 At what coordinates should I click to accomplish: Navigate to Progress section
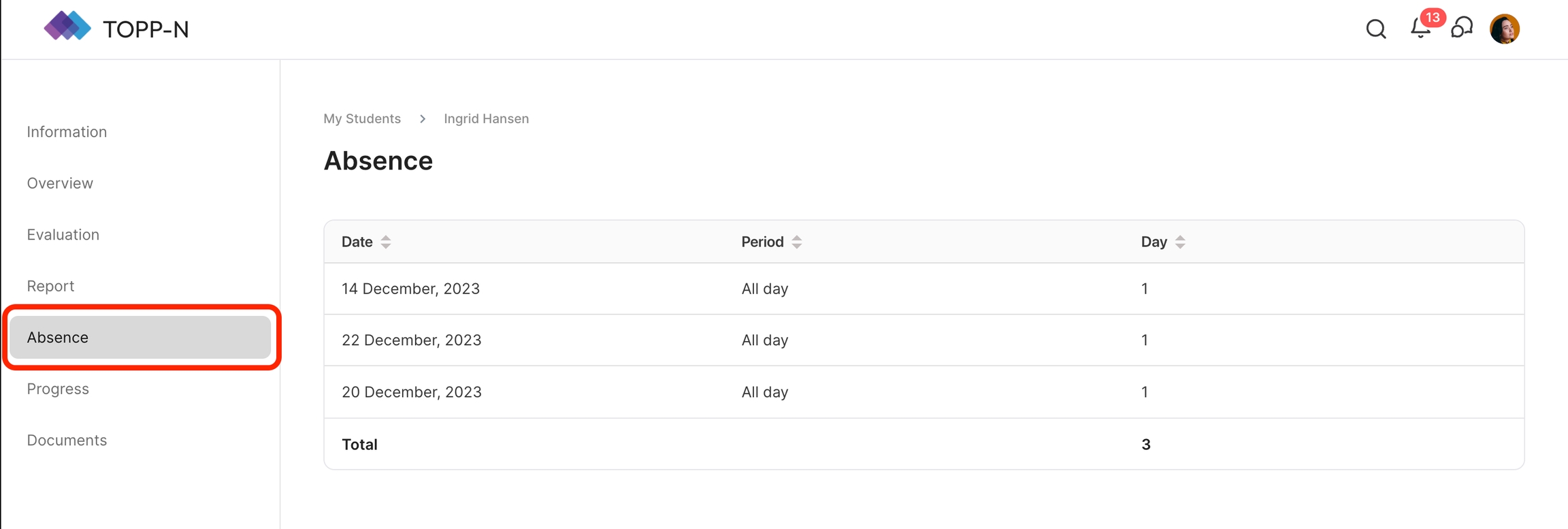(58, 389)
